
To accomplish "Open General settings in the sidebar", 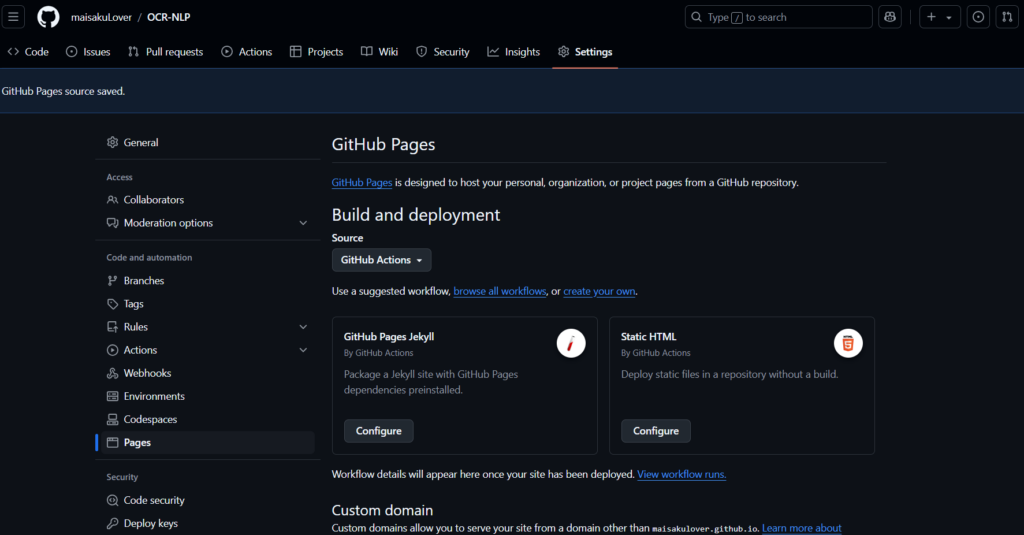I will click(x=208, y=142).
